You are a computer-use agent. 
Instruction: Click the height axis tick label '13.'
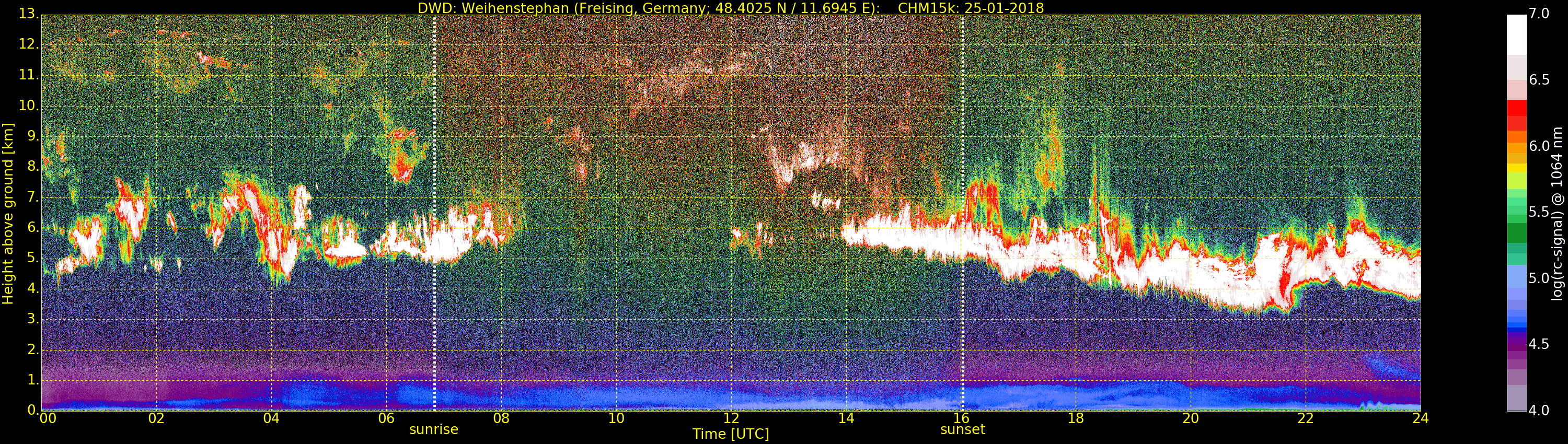(x=28, y=14)
